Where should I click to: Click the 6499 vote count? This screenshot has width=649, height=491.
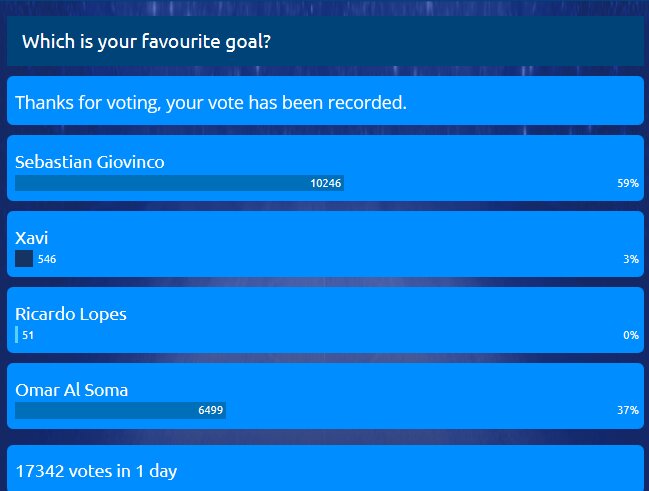pyautogui.click(x=211, y=410)
